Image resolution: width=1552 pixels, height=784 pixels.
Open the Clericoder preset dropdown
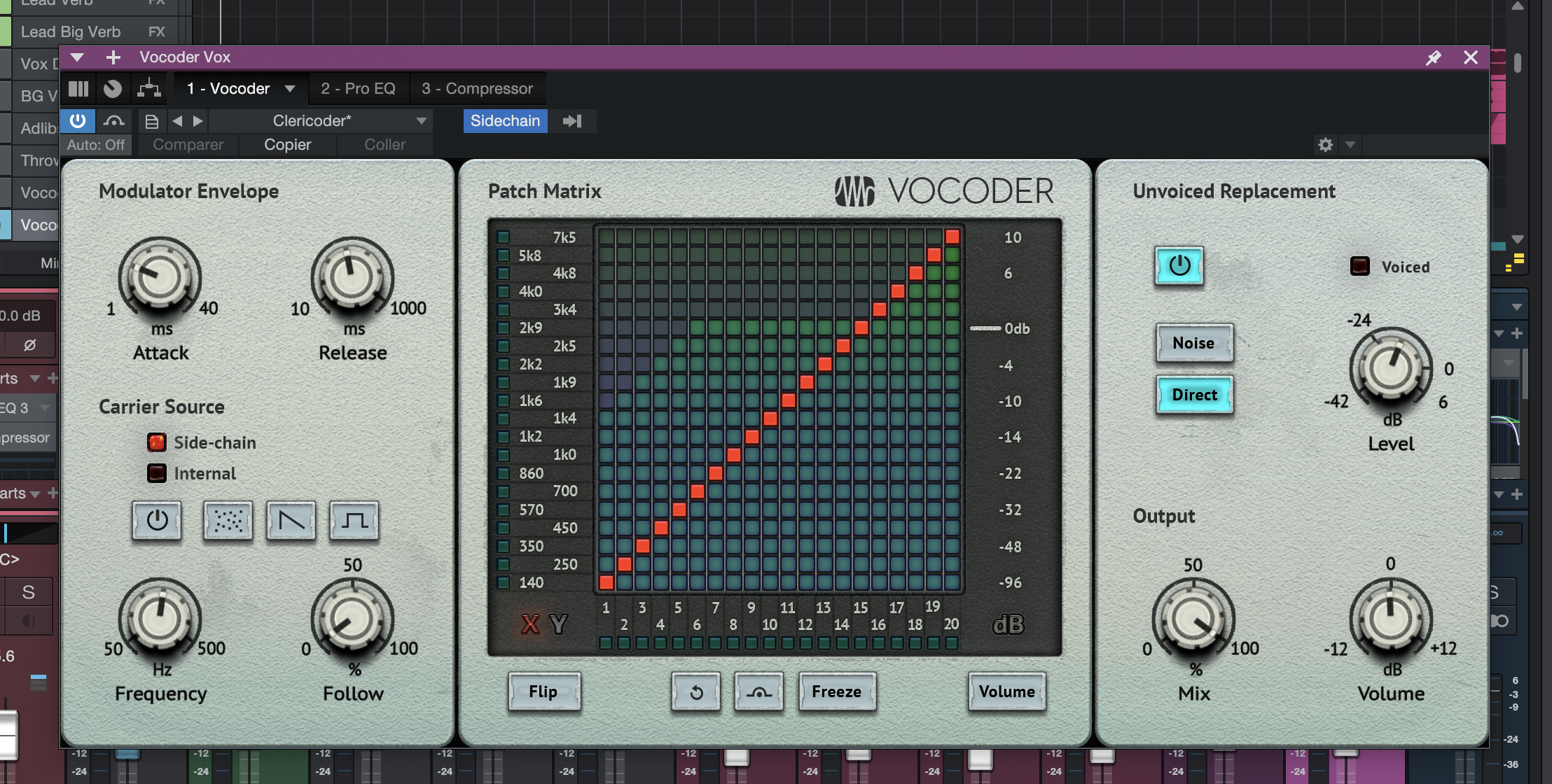[321, 121]
